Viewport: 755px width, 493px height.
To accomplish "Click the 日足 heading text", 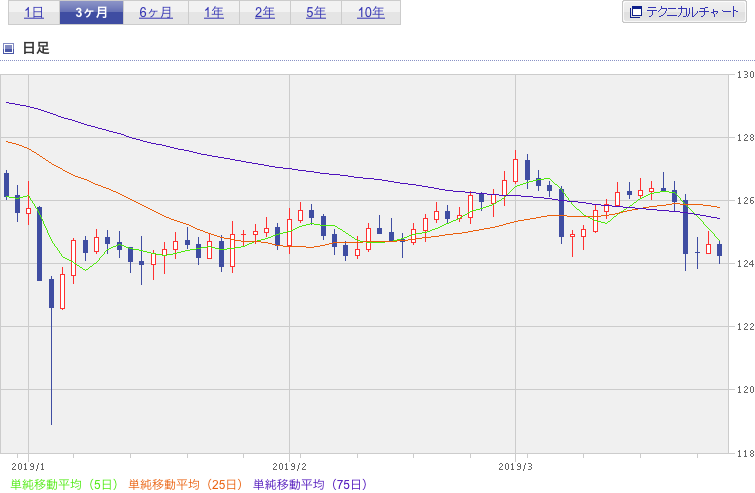I will click(x=36, y=48).
